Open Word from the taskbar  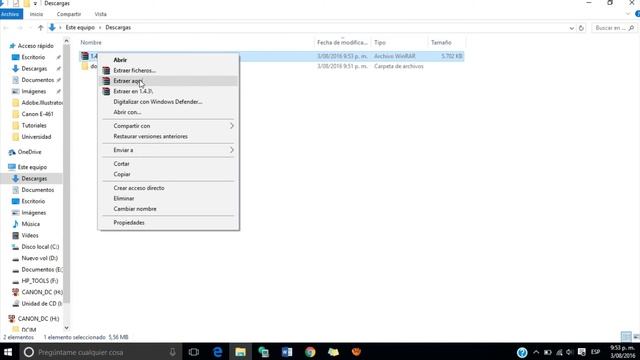[287, 352]
